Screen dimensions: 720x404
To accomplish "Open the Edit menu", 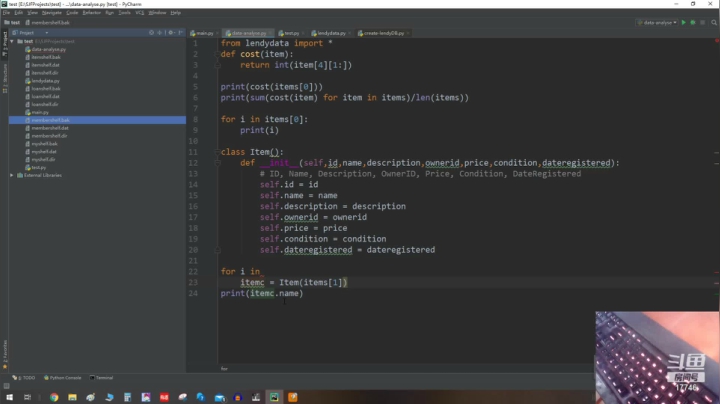I will click(x=18, y=13).
